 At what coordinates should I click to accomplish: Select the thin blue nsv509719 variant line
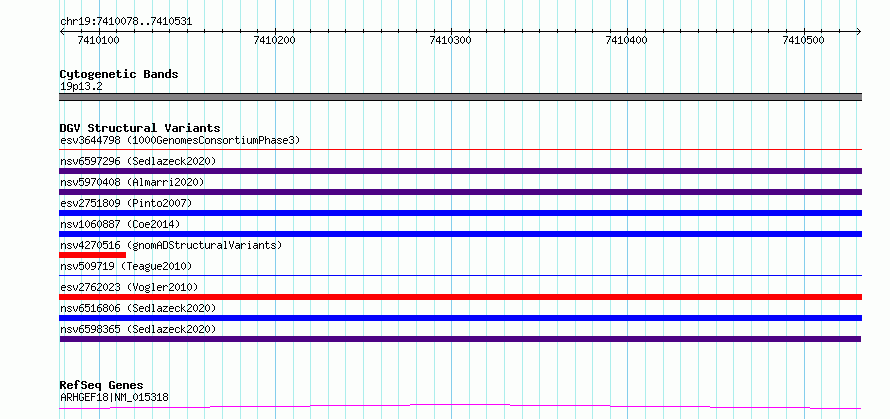[x=460, y=275]
